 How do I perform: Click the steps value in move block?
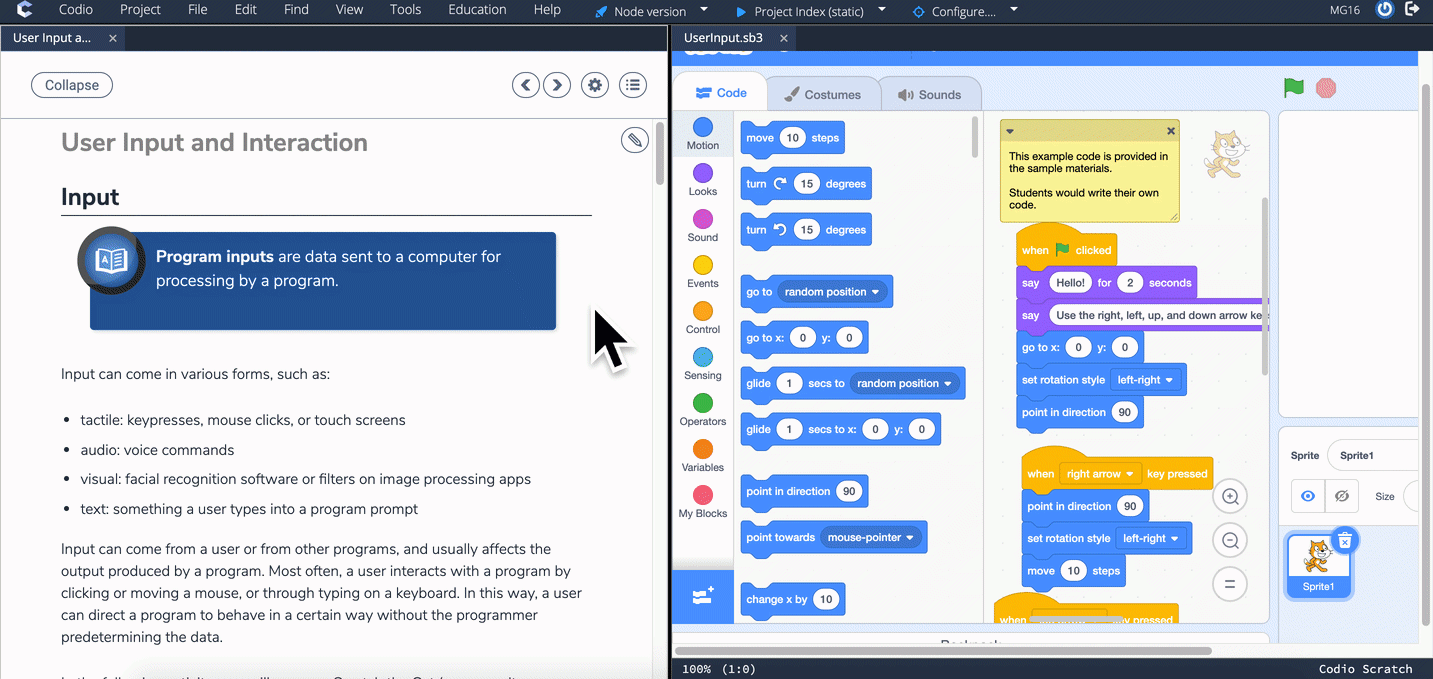(x=792, y=138)
